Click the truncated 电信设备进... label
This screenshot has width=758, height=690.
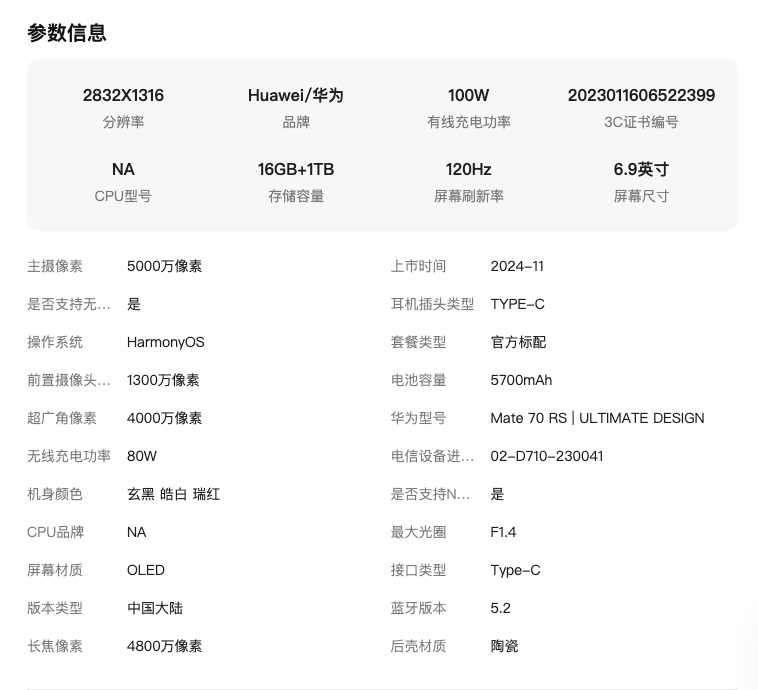click(432, 456)
